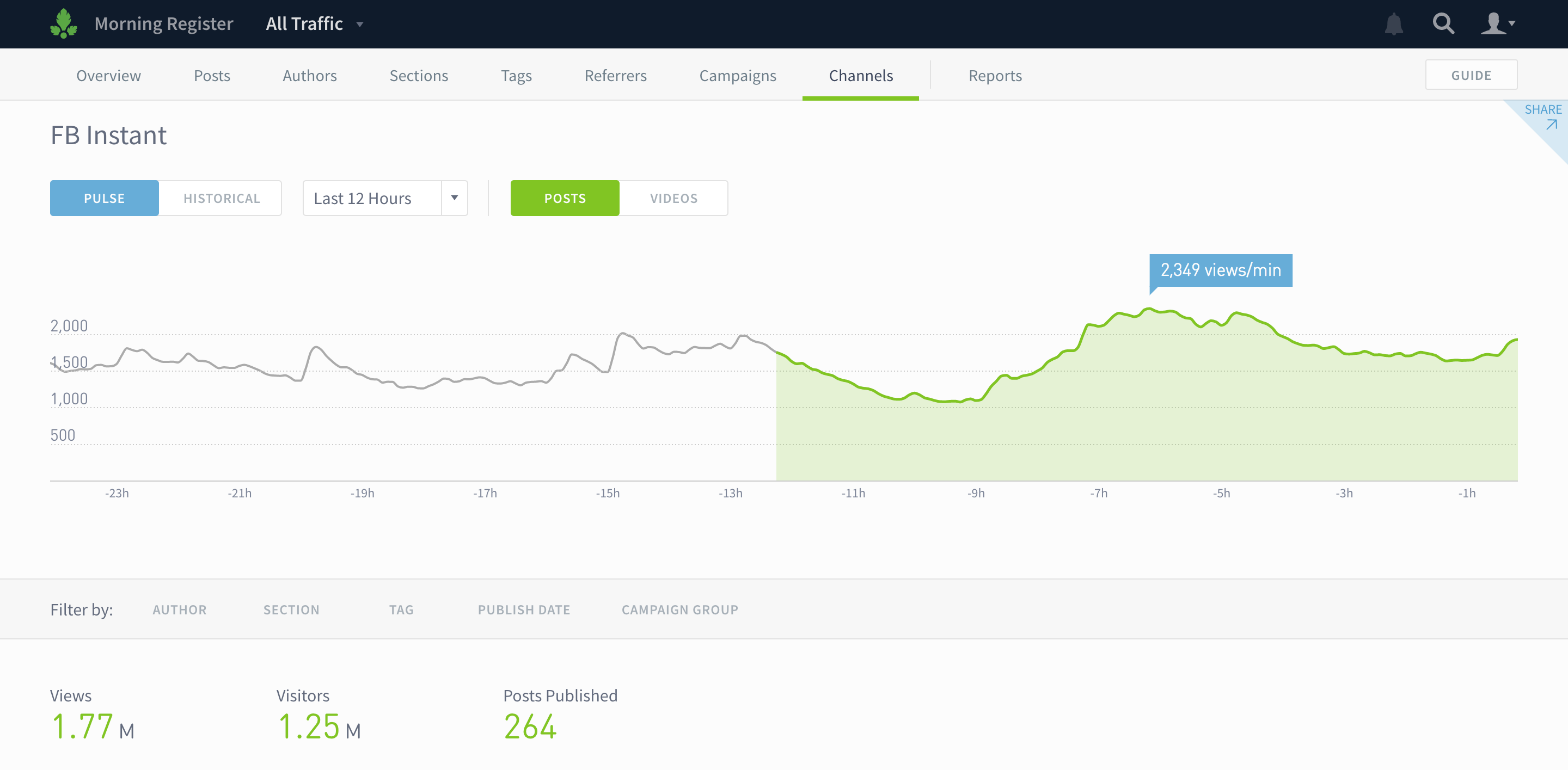Click the FB Instant heading

coord(108,135)
